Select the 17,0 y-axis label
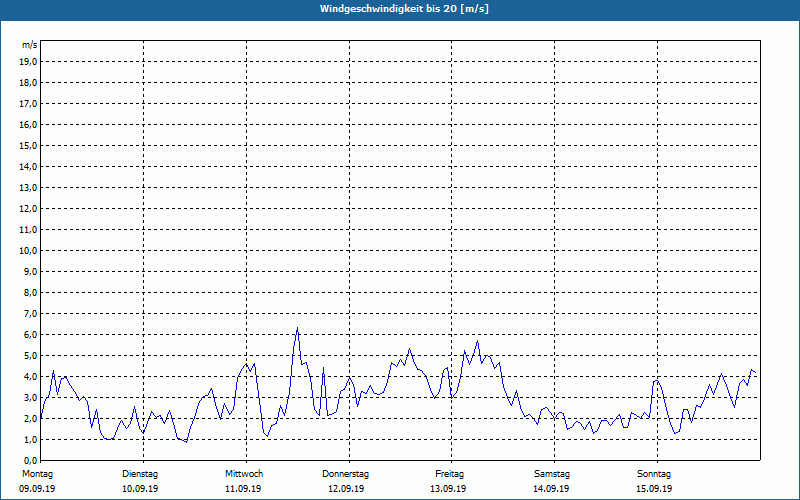Screen dimensions: 800x500 [x=27, y=104]
